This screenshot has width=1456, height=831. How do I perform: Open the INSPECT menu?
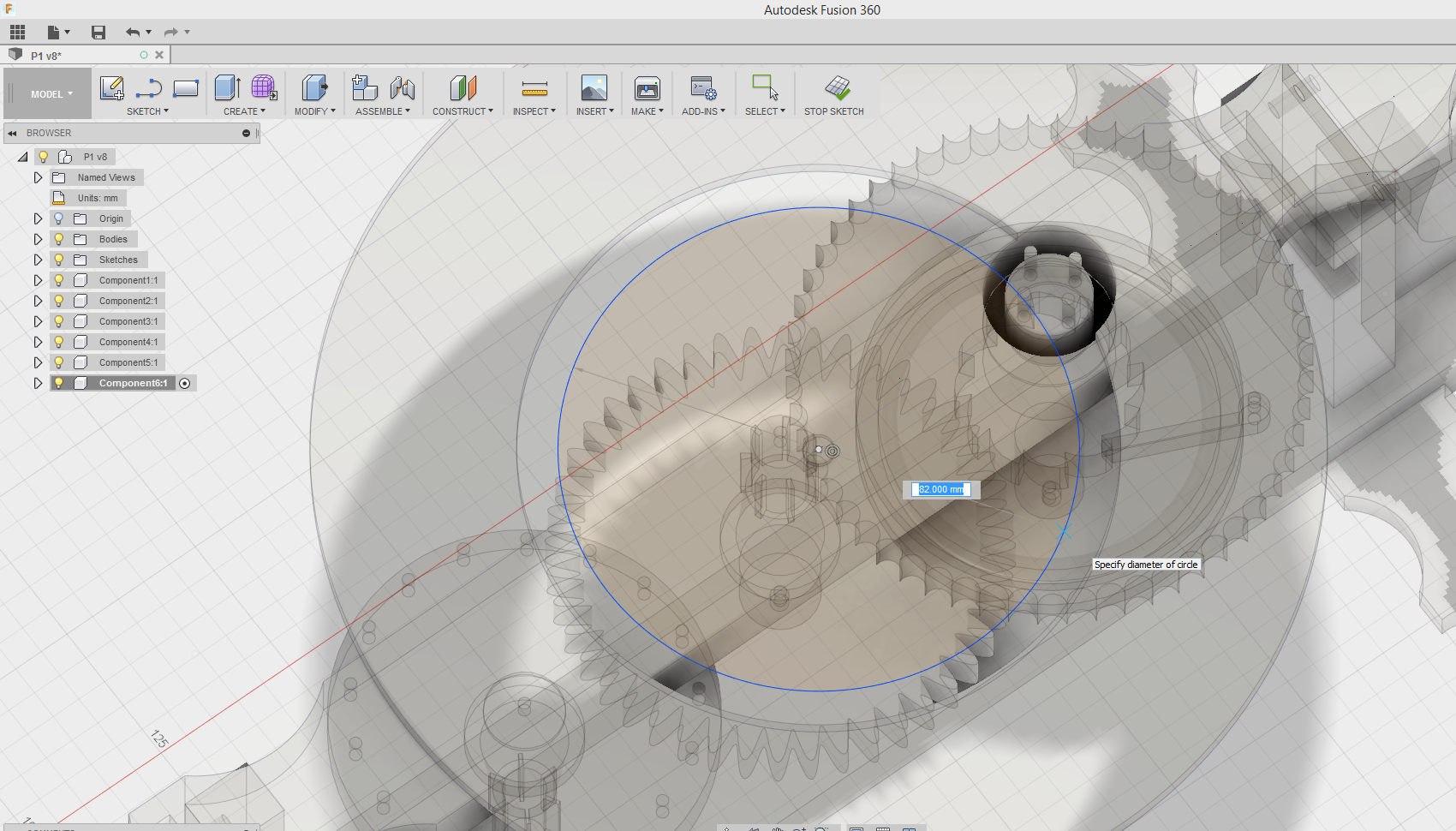534,111
